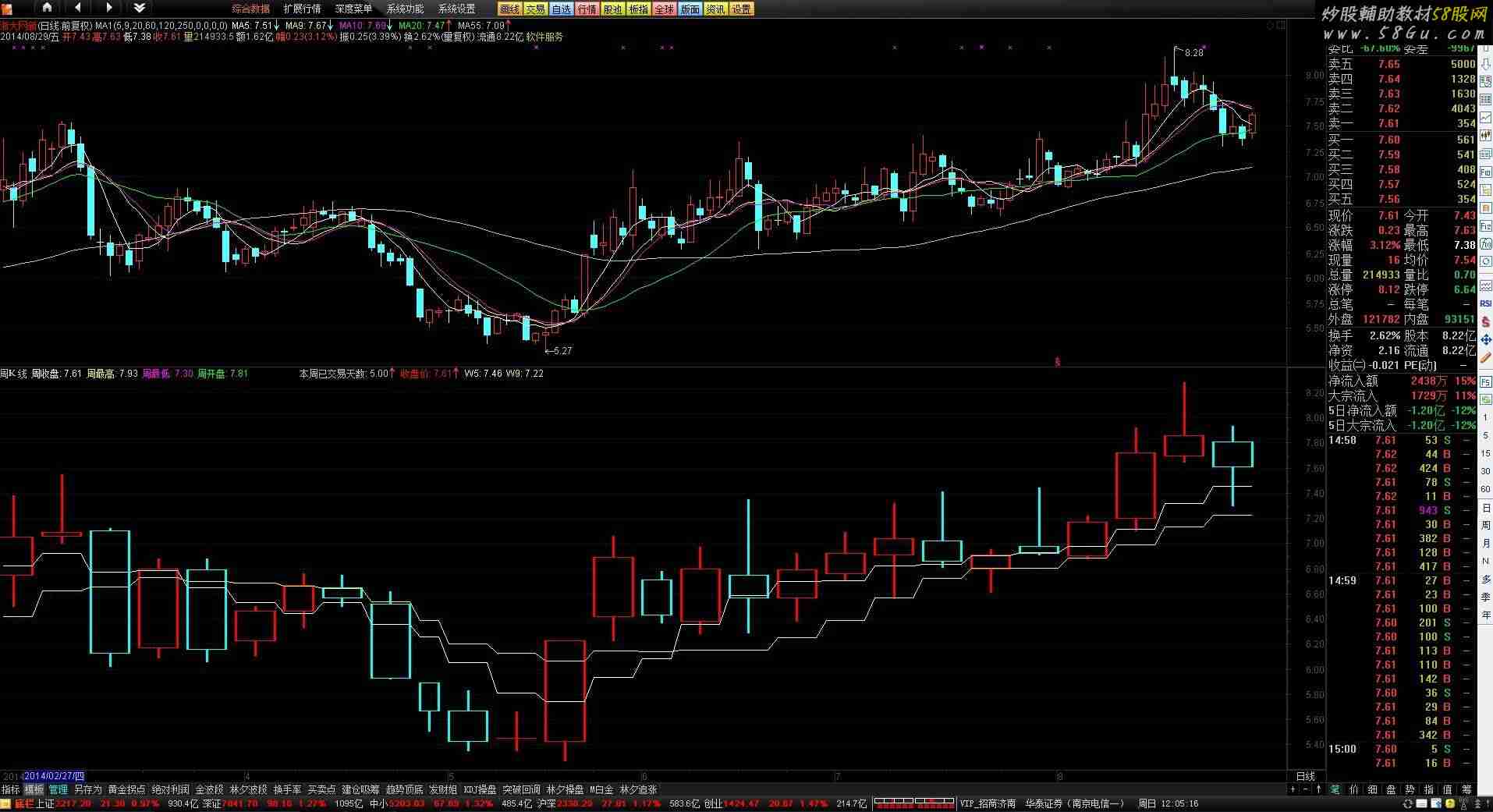Click the minus zoom-out icon at bottom right
Image resolution: width=1493 pixels, height=812 pixels.
pos(1305,789)
